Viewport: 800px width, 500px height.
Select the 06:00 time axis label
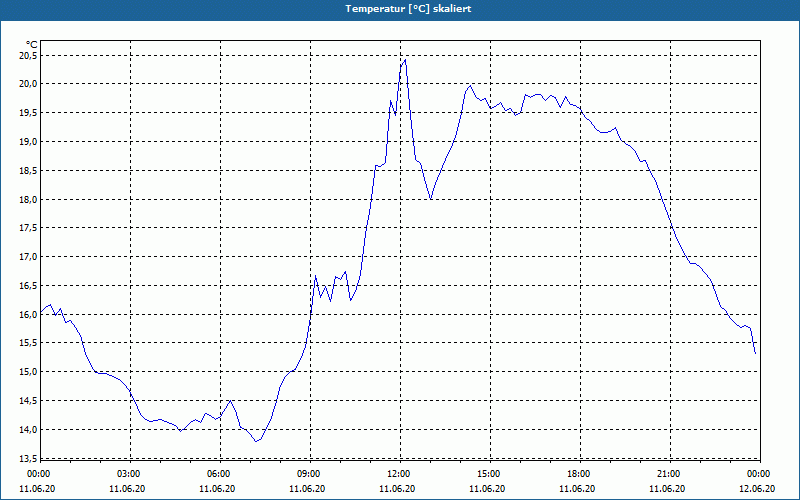click(x=219, y=474)
